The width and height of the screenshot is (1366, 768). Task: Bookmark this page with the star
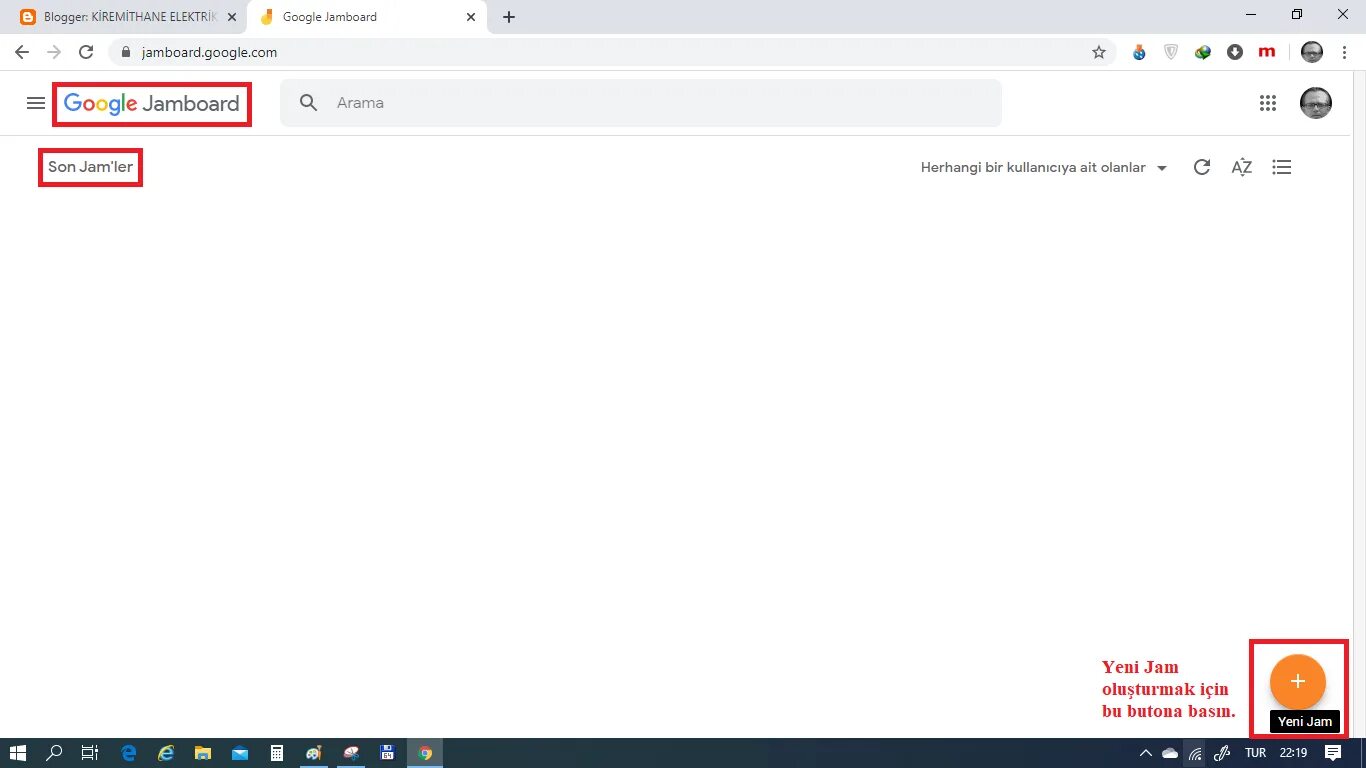tap(1099, 52)
